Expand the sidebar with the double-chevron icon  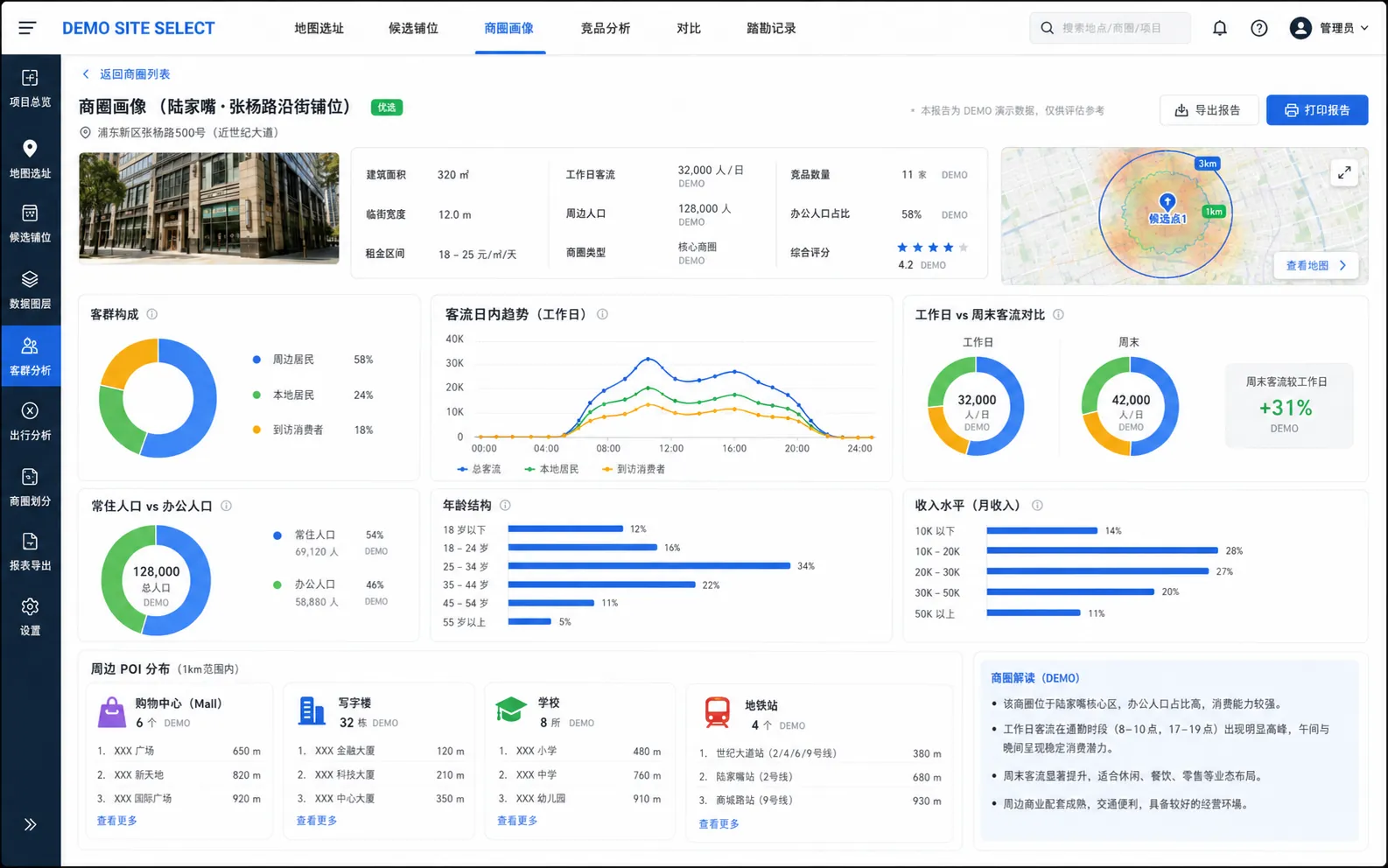tap(30, 824)
